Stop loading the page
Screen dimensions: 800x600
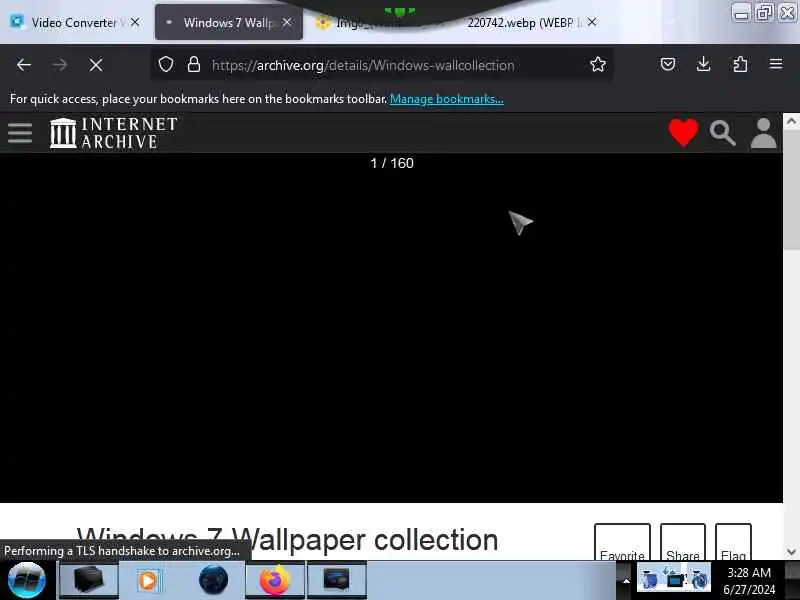point(95,65)
